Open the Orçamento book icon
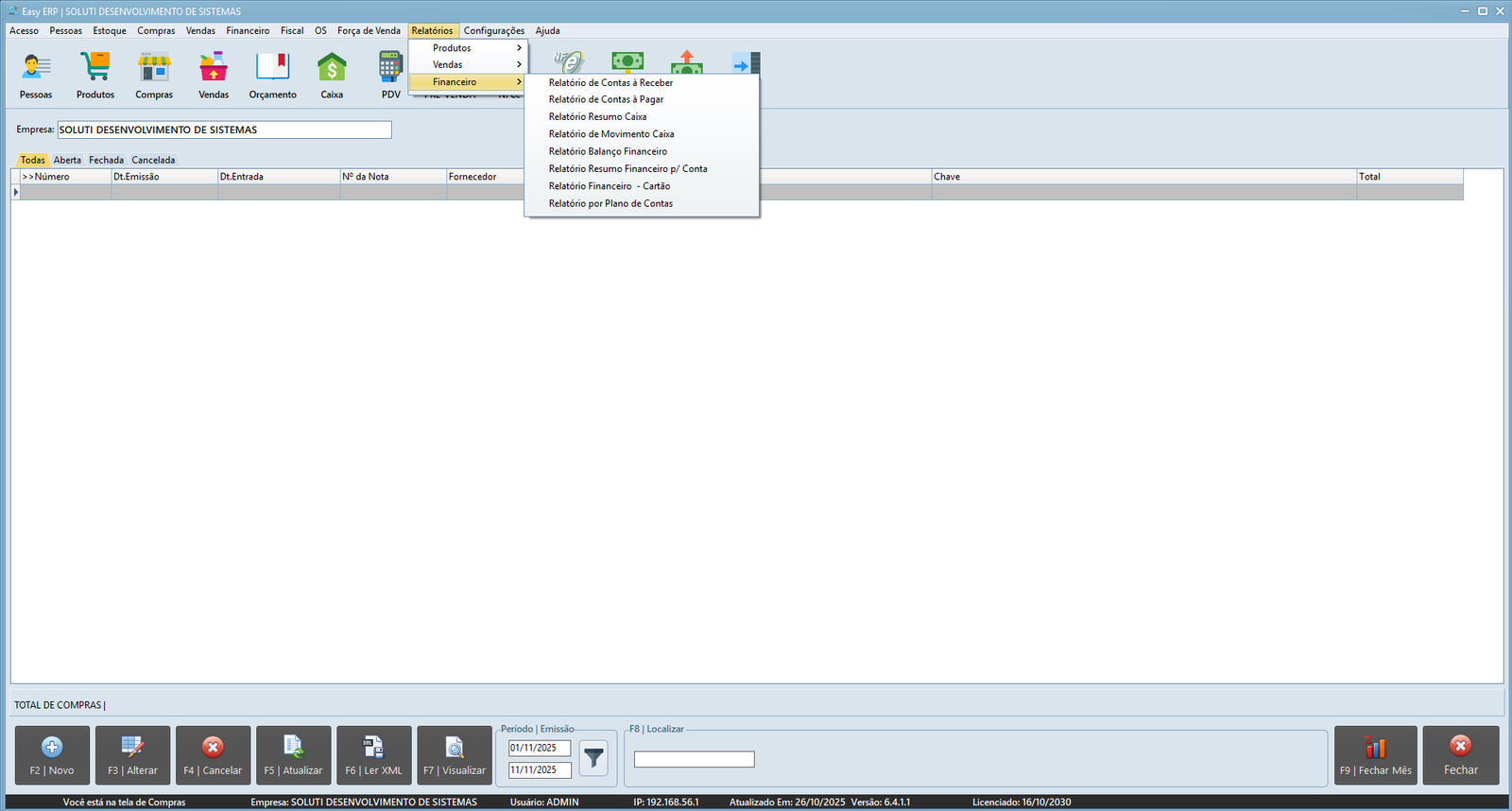1512x811 pixels. point(272,68)
